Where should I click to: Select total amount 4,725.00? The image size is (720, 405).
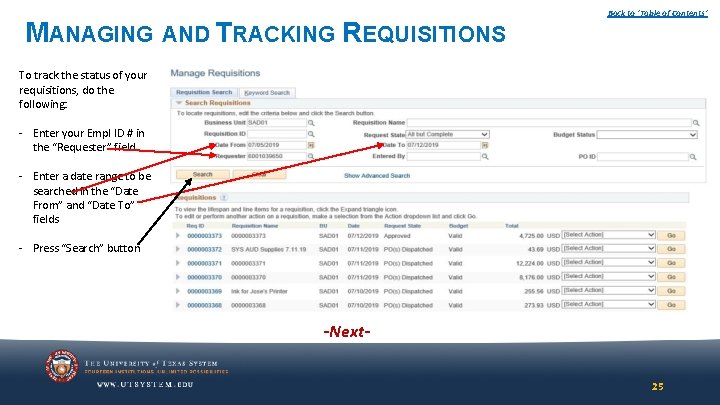[x=531, y=236]
